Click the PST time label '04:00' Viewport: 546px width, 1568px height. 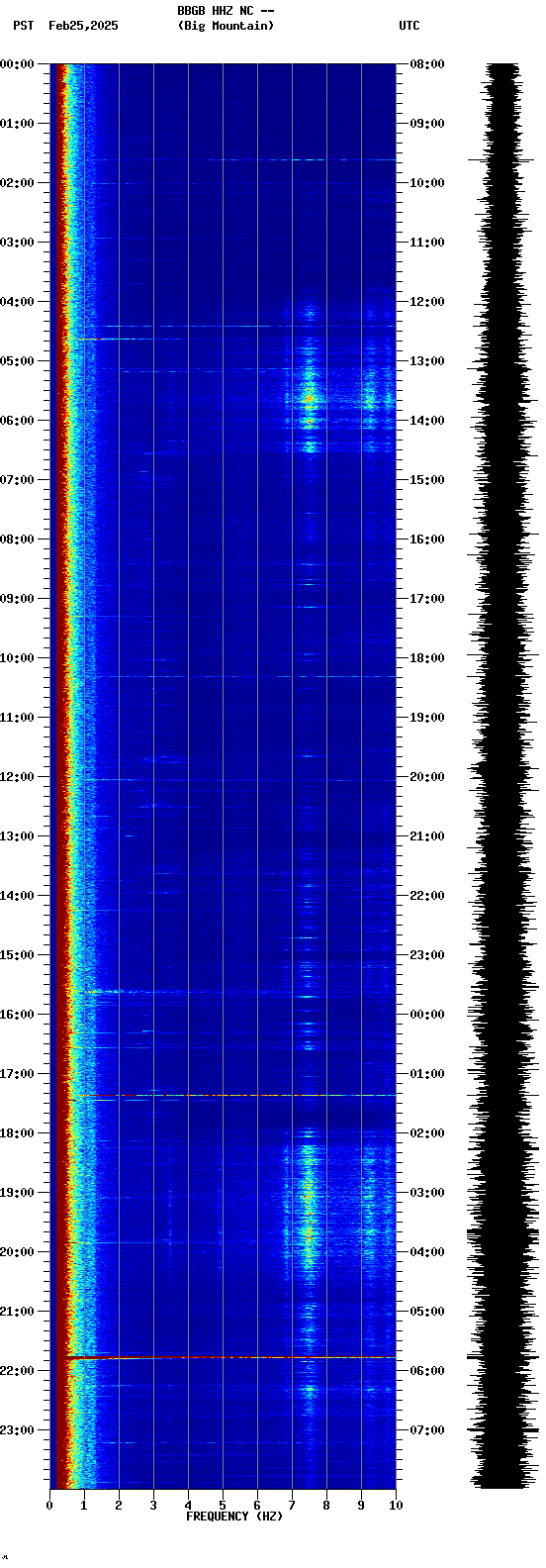pos(17,302)
